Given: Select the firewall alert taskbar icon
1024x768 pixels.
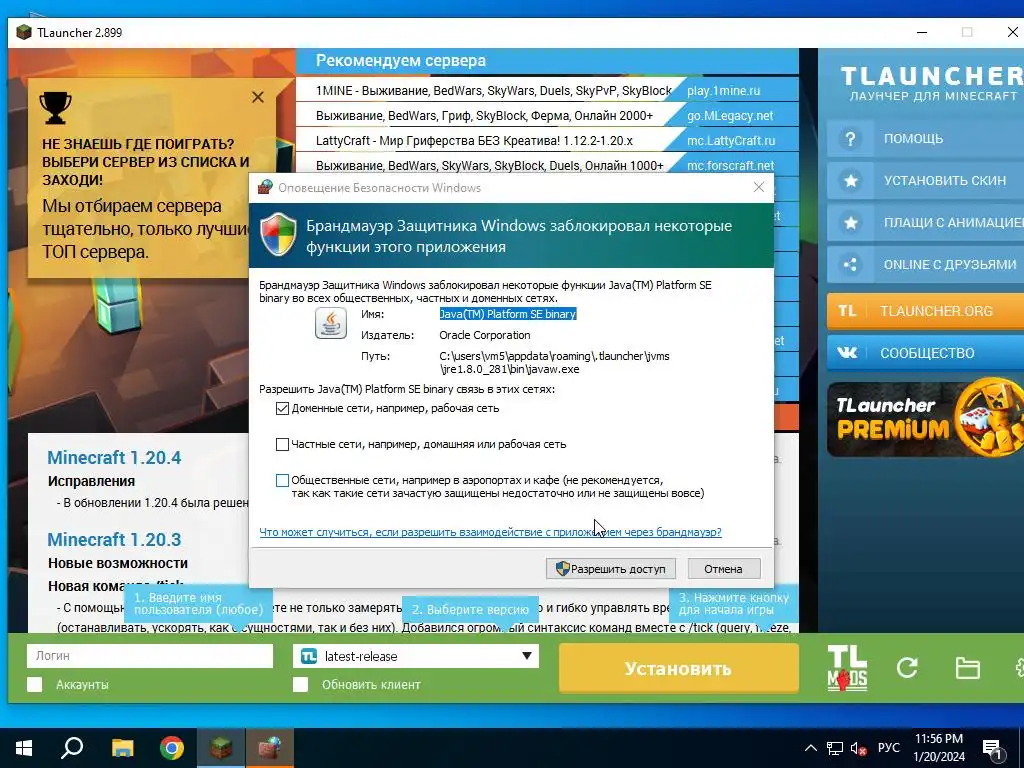Looking at the screenshot, I should [269, 748].
